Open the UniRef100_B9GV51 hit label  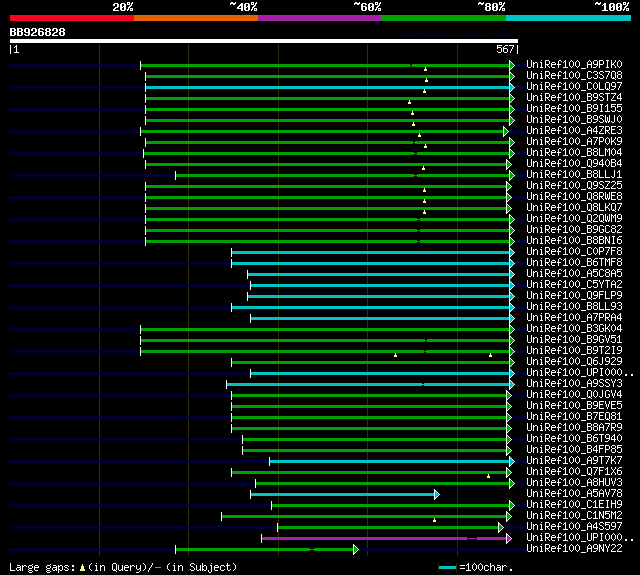click(574, 340)
